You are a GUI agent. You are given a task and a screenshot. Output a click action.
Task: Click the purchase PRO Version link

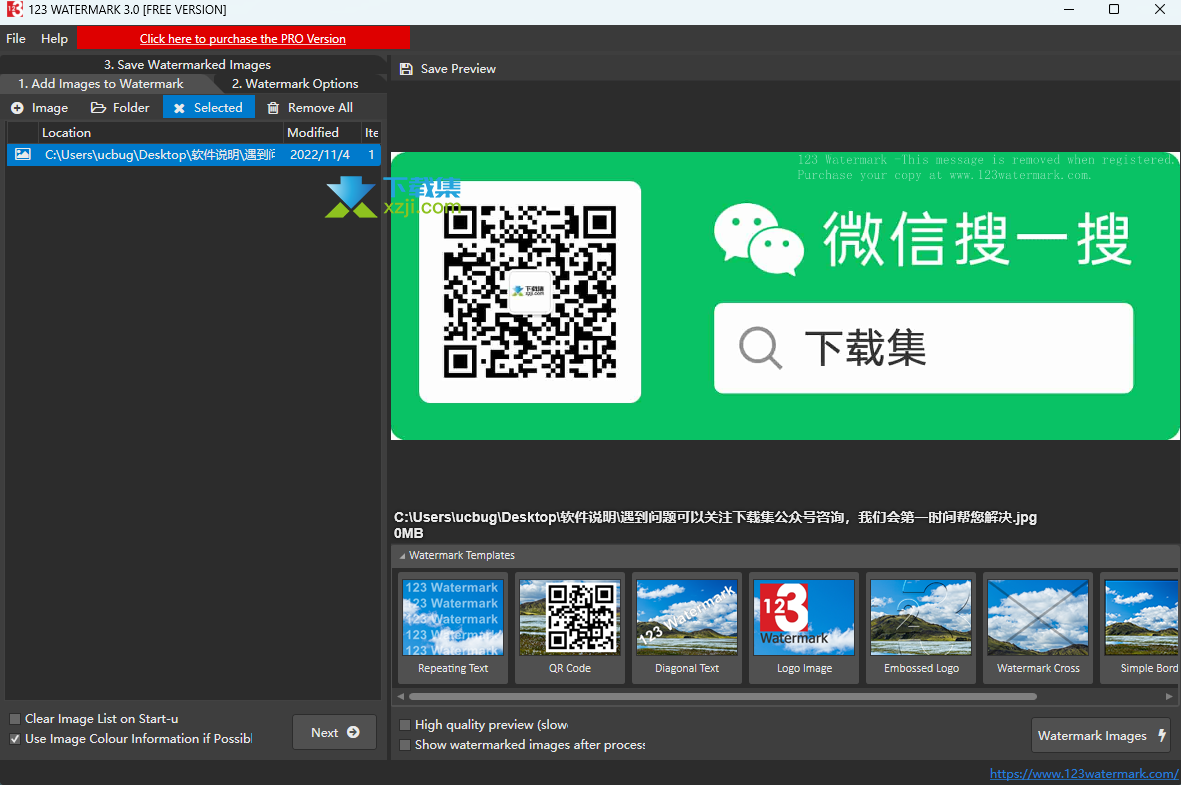243,38
